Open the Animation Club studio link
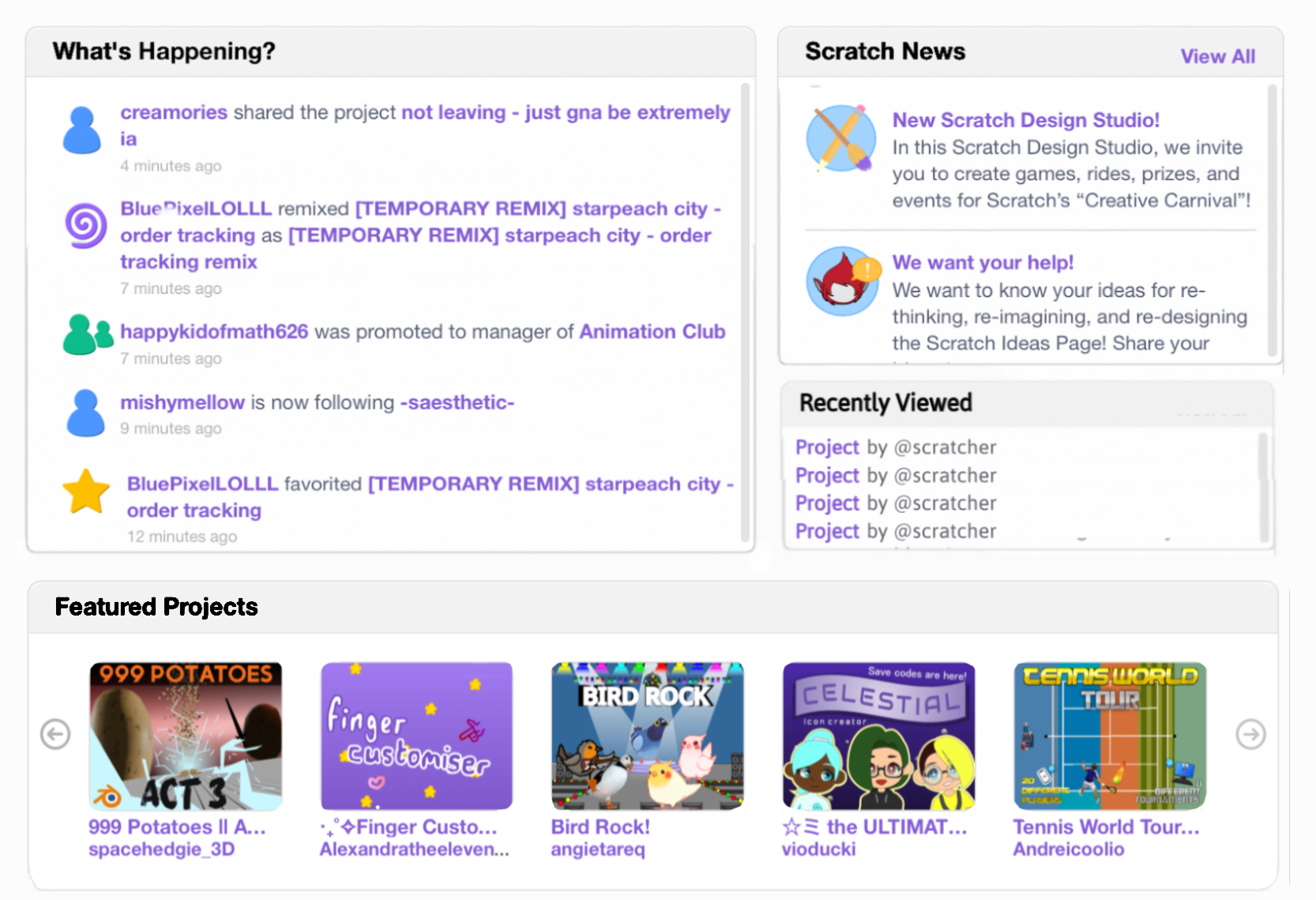This screenshot has height=900, width=1316. (652, 332)
